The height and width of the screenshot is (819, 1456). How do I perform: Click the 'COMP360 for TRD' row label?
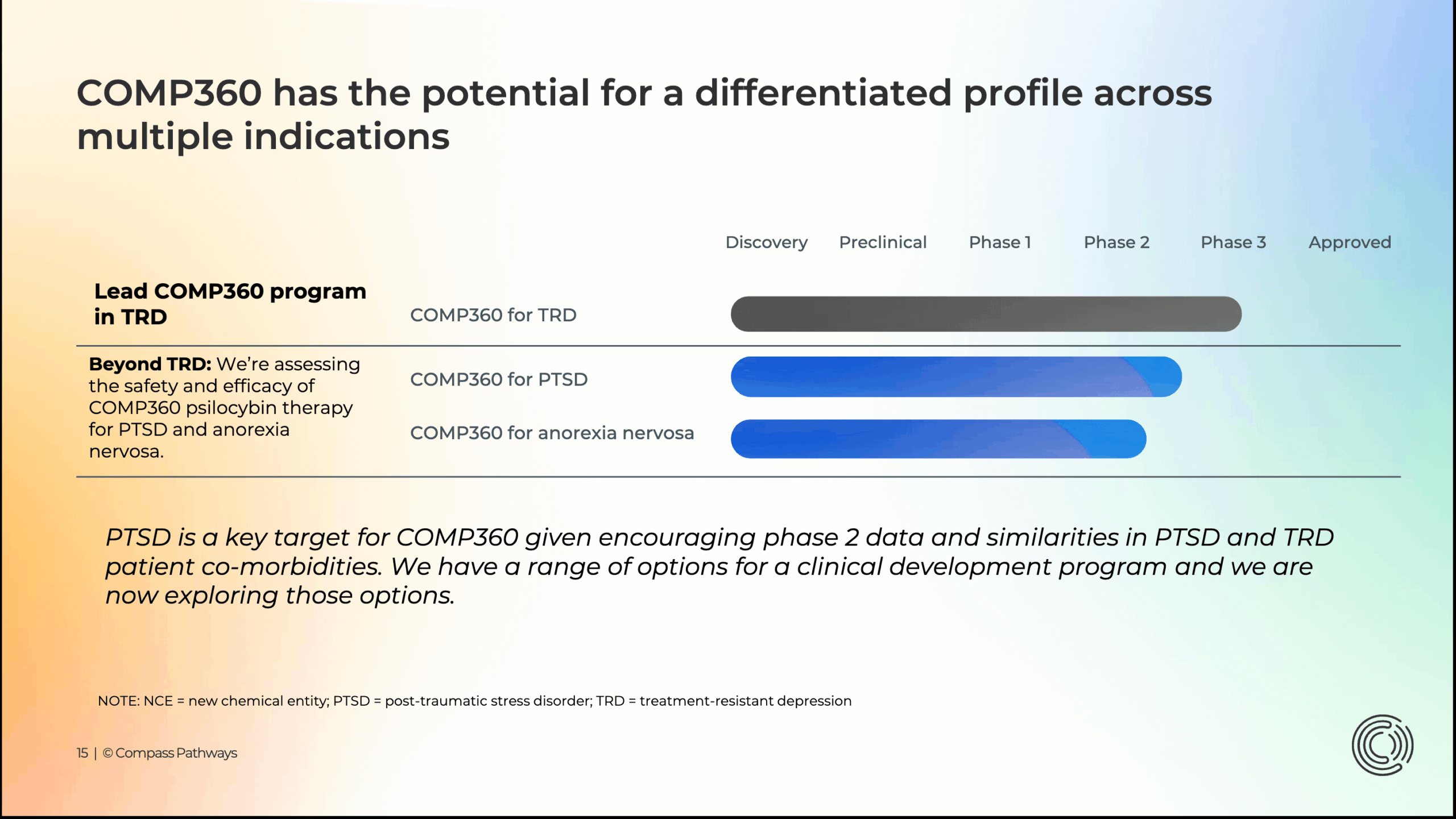tap(493, 315)
